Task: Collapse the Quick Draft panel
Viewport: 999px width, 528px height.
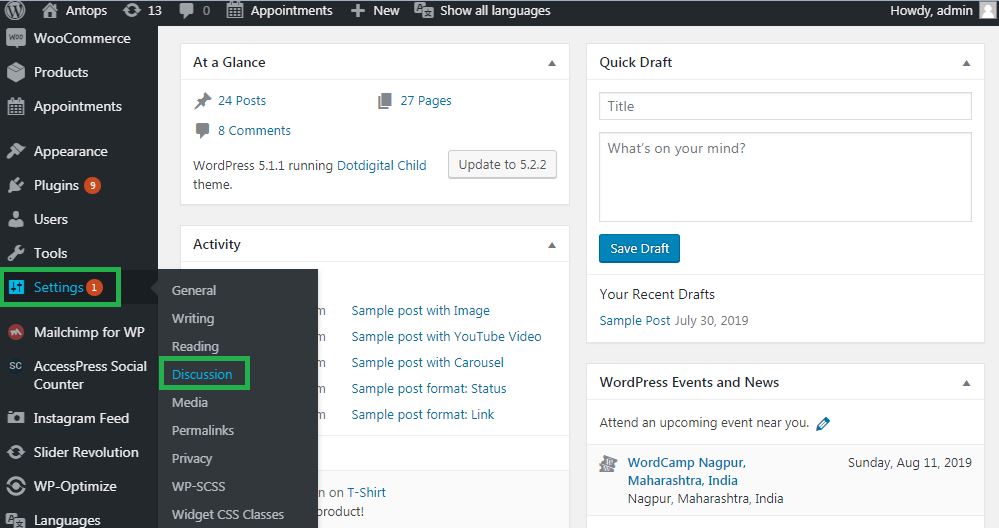Action: click(x=967, y=63)
